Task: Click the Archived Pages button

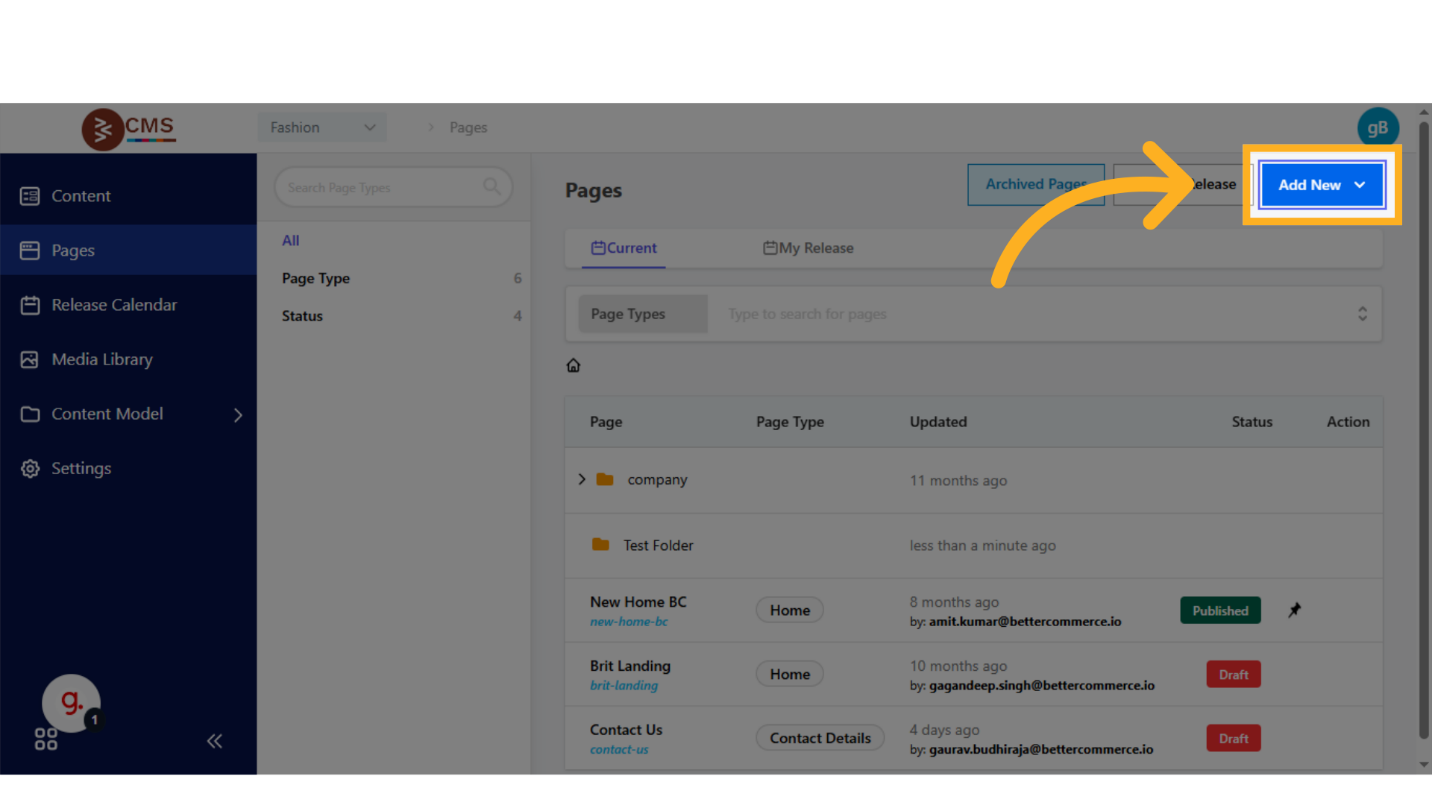Action: tap(1035, 184)
